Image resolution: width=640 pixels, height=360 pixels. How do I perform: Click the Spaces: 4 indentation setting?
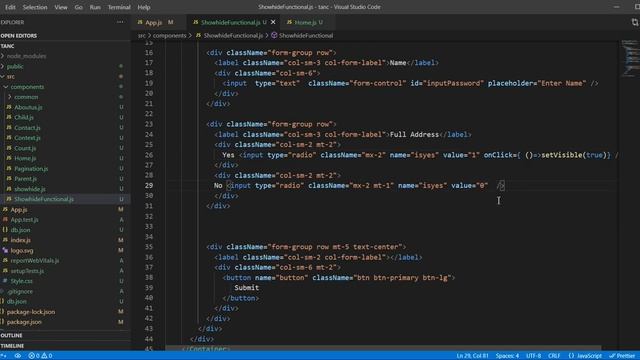tap(507, 356)
